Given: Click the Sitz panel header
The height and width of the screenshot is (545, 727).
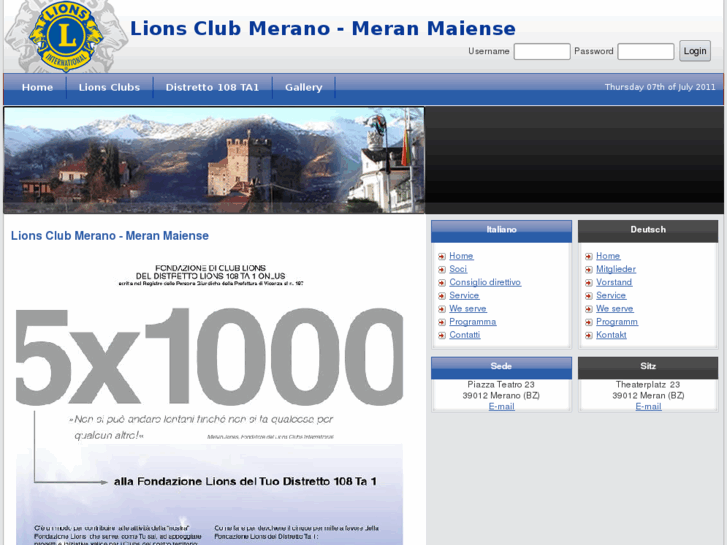Looking at the screenshot, I should click(648, 367).
